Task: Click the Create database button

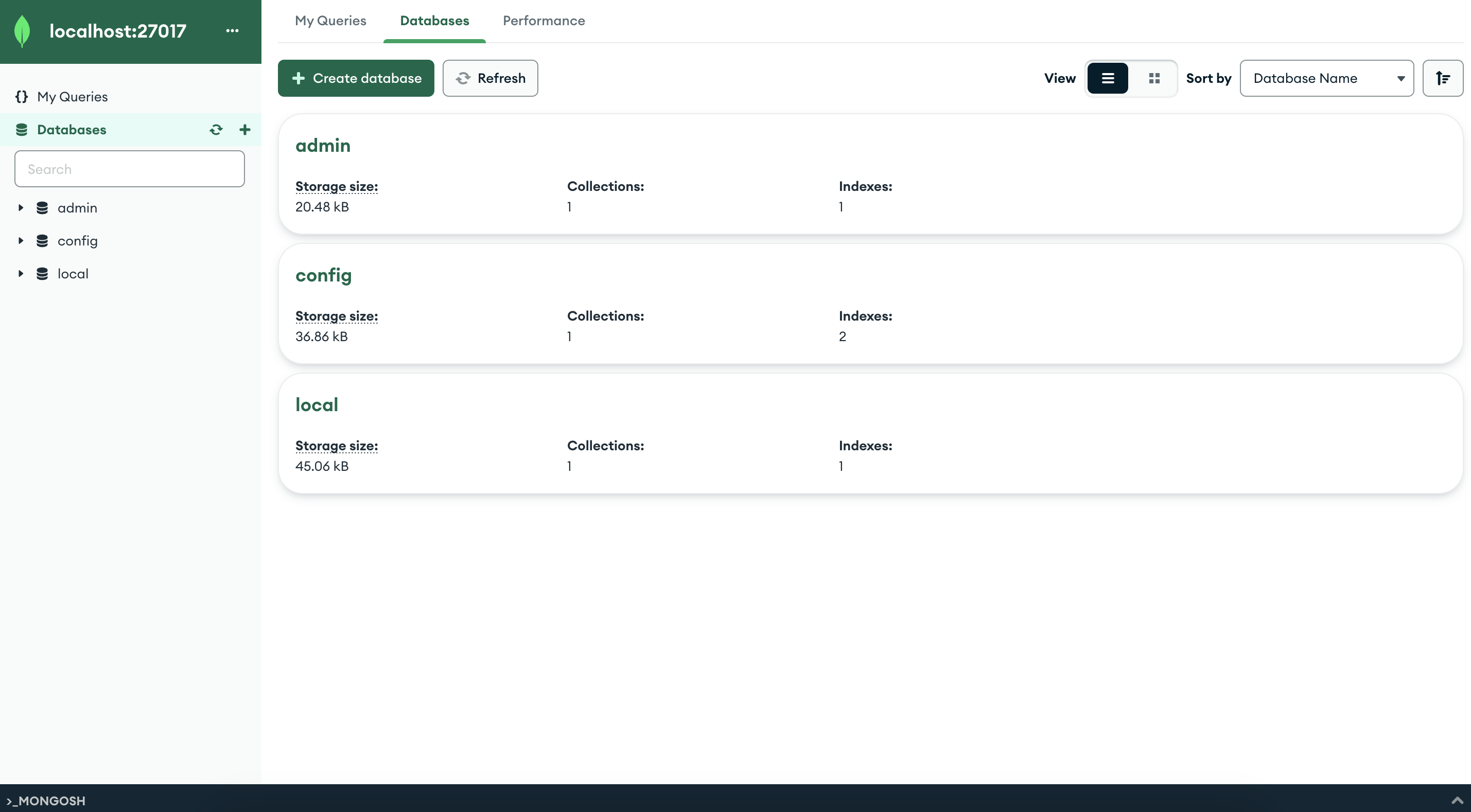Action: tap(356, 78)
